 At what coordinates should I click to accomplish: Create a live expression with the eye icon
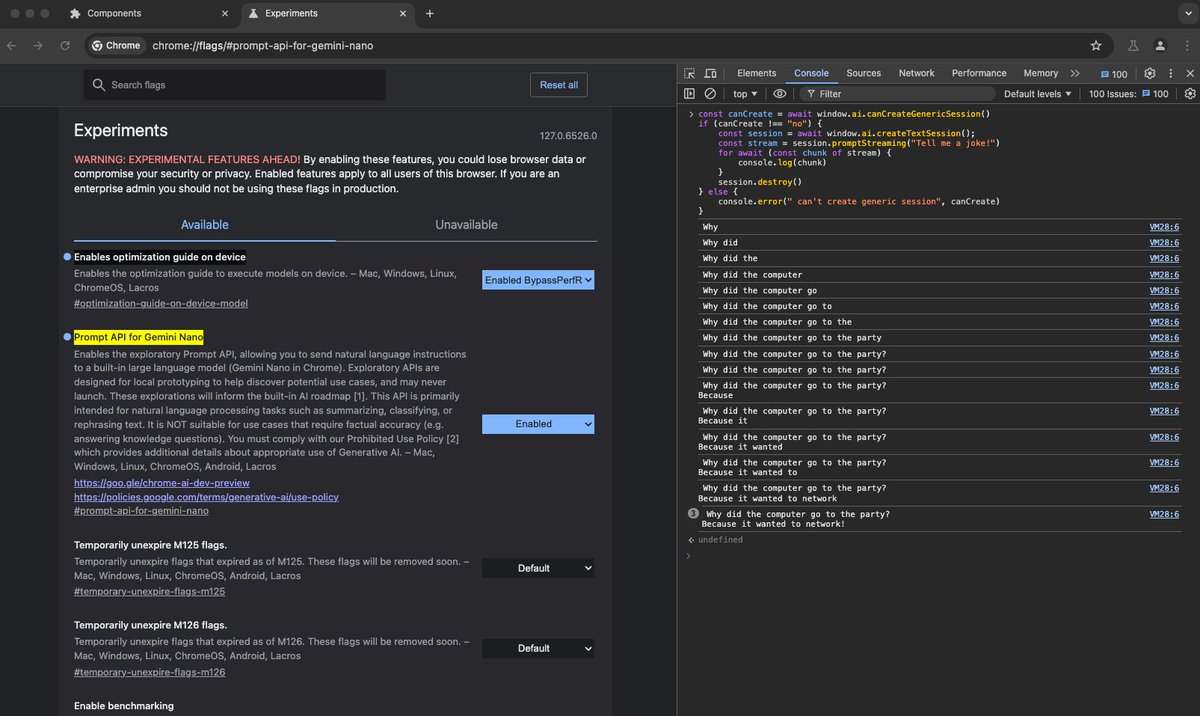(x=780, y=93)
